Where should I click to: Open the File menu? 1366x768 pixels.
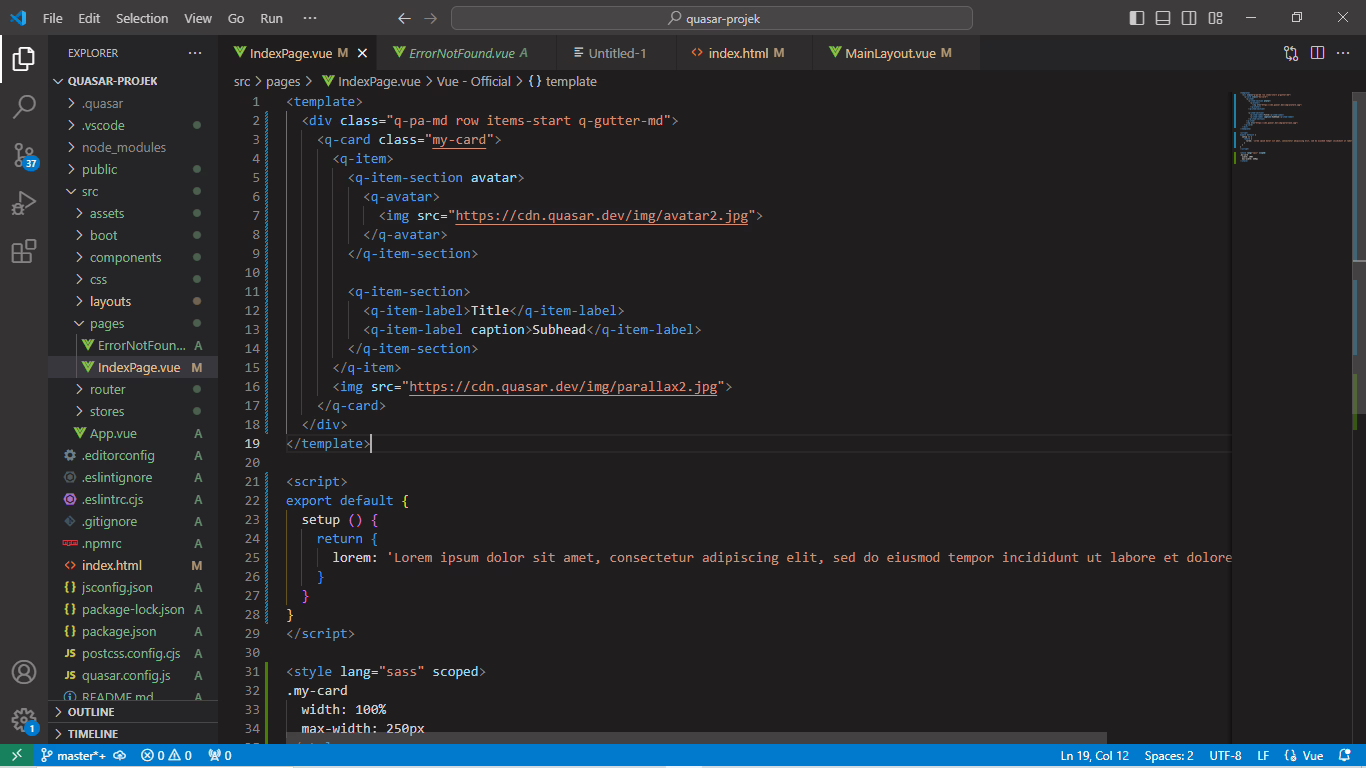click(x=53, y=18)
